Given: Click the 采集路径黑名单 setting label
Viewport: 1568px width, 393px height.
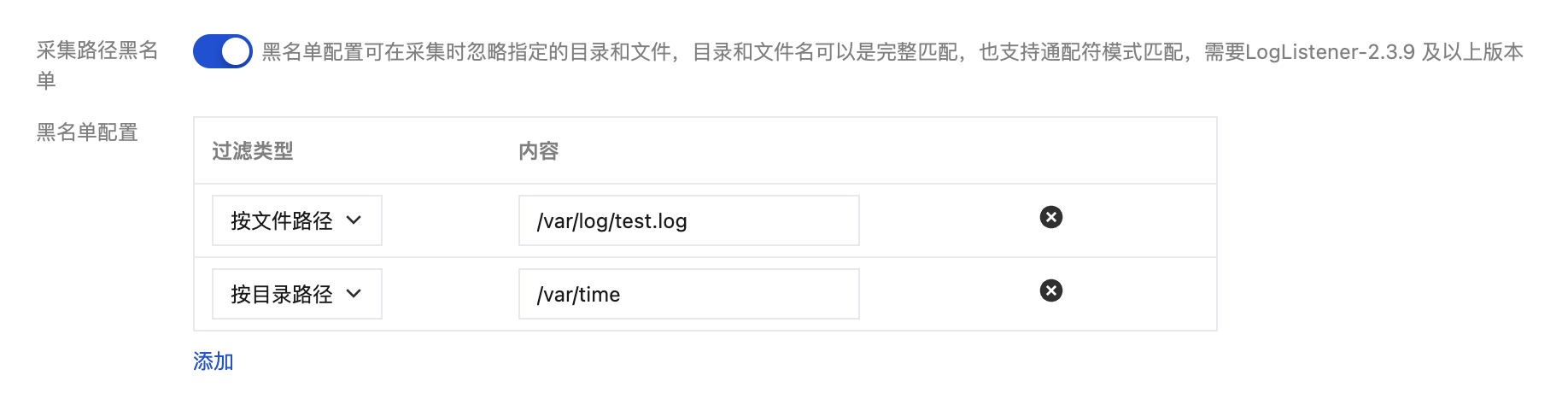Looking at the screenshot, I should click(x=97, y=51).
